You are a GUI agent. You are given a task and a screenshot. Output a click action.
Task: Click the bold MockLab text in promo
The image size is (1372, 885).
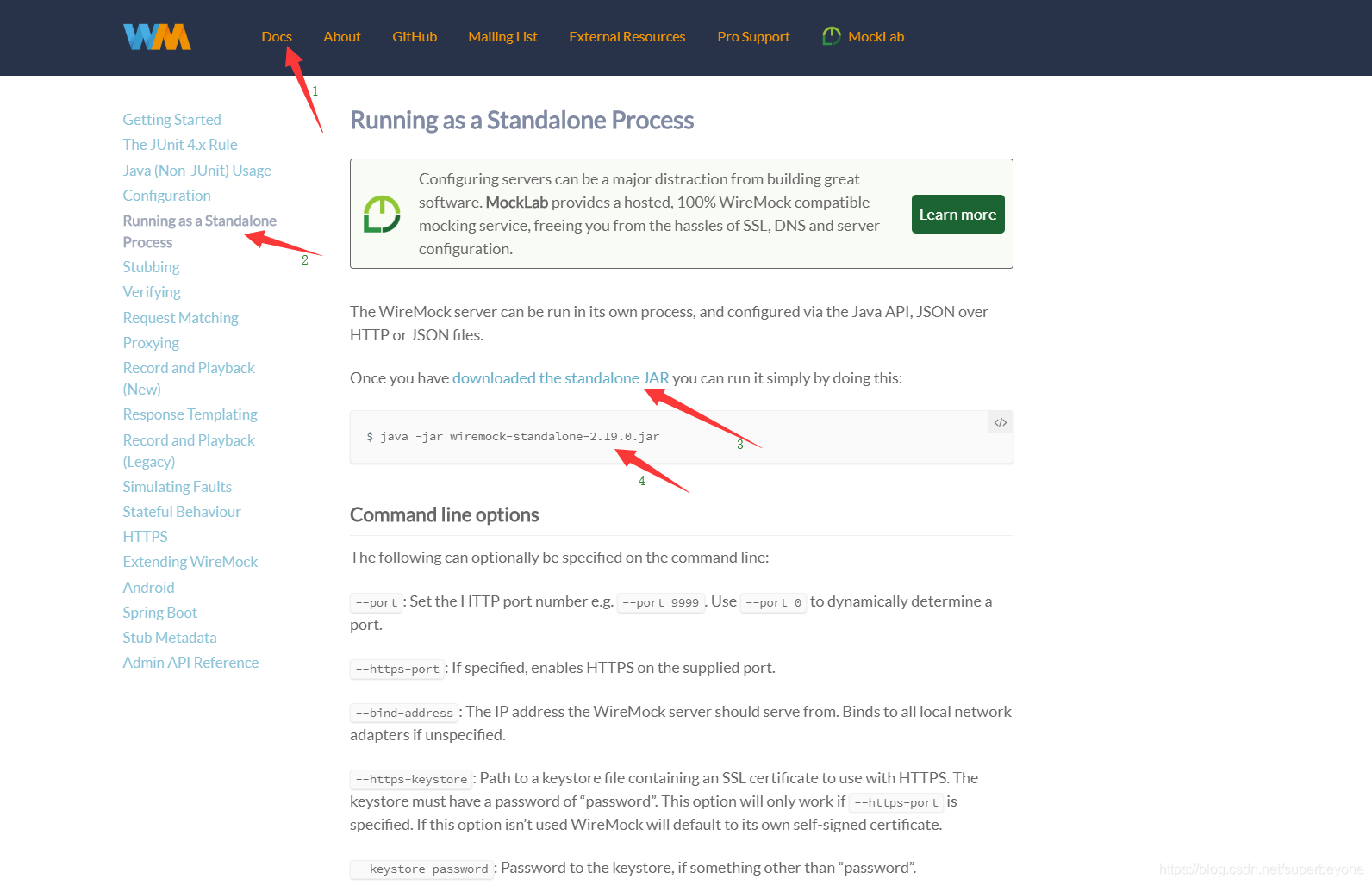pos(517,203)
